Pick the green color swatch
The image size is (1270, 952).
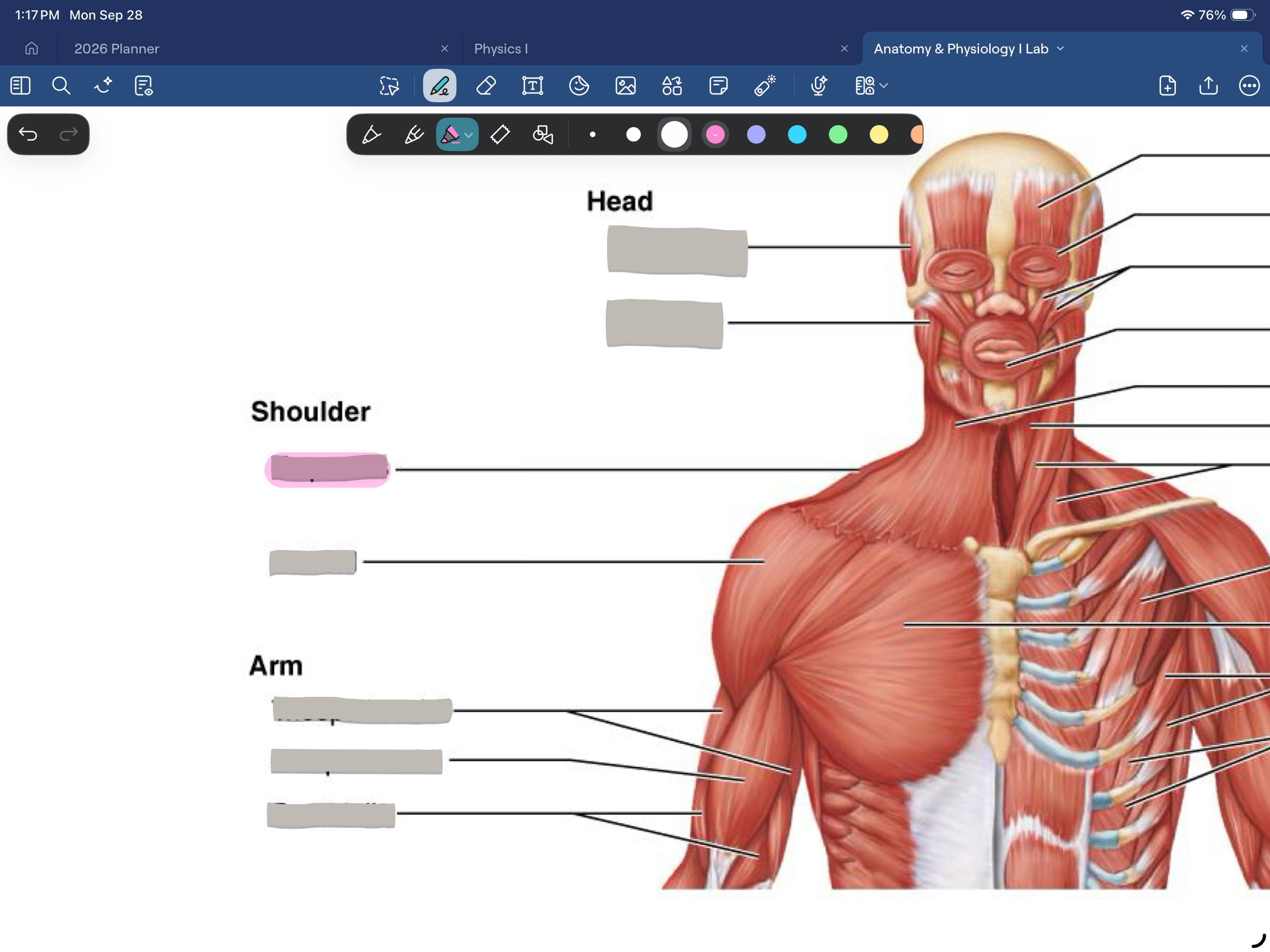tap(838, 134)
